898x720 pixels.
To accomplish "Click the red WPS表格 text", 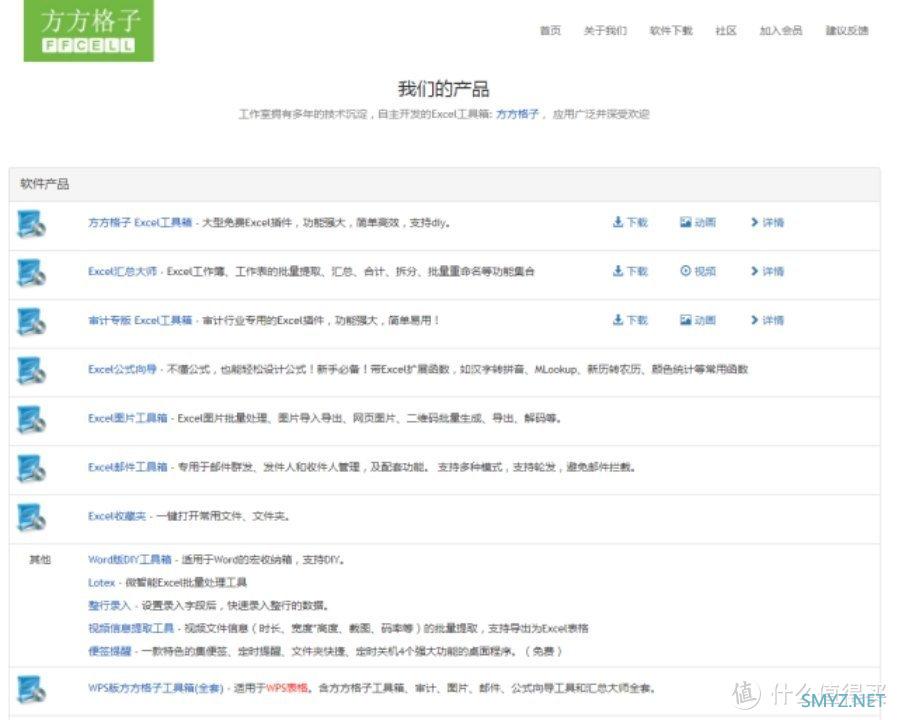I will (287, 688).
